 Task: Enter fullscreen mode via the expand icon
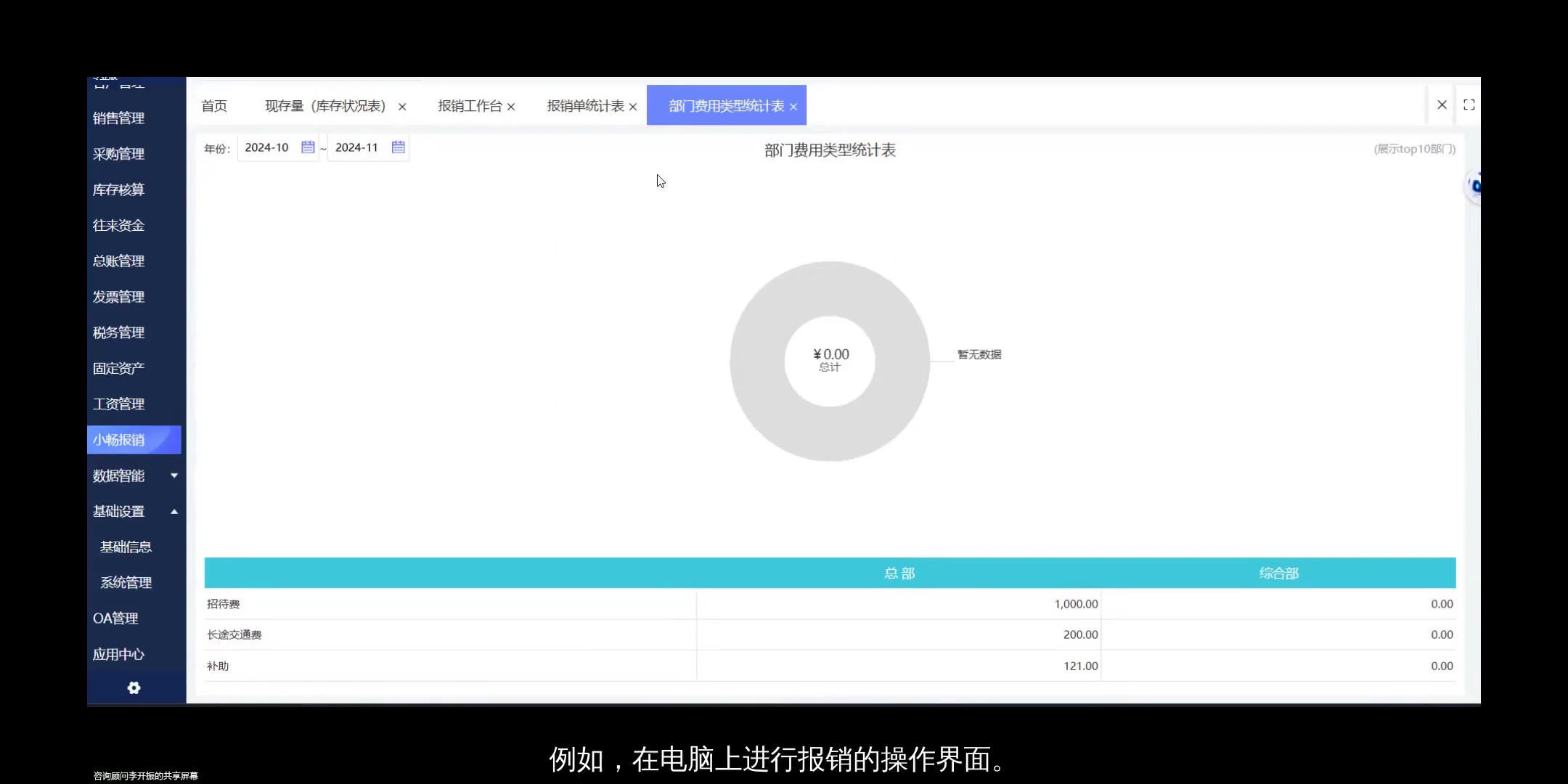tap(1468, 104)
